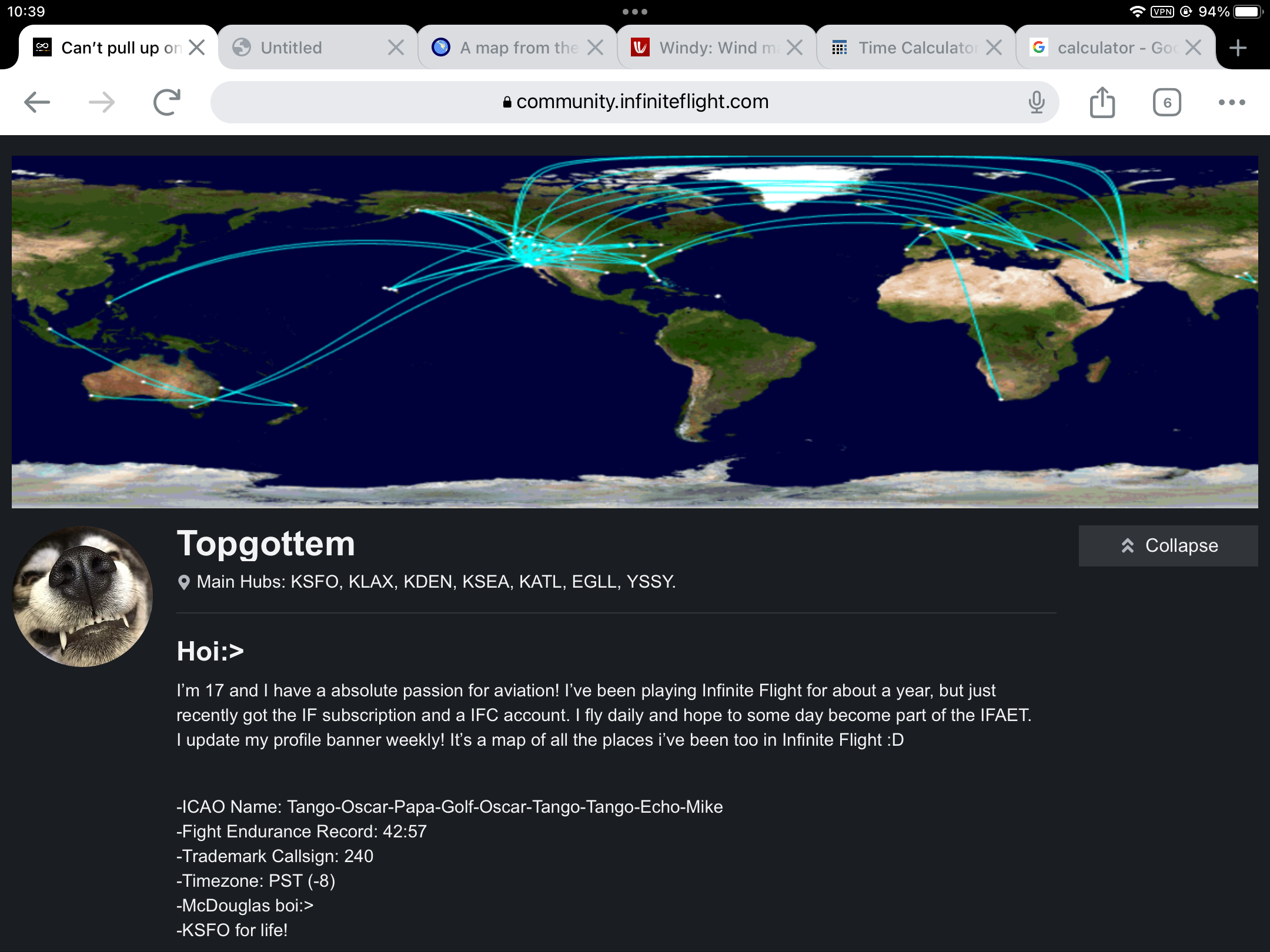Close the Can't pull up tab

pos(197,48)
